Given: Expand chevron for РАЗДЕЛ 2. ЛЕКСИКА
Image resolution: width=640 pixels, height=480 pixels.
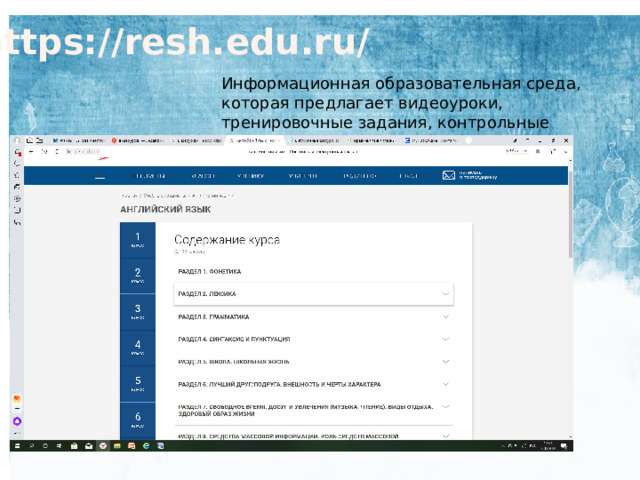Looking at the screenshot, I should pyautogui.click(x=446, y=293).
